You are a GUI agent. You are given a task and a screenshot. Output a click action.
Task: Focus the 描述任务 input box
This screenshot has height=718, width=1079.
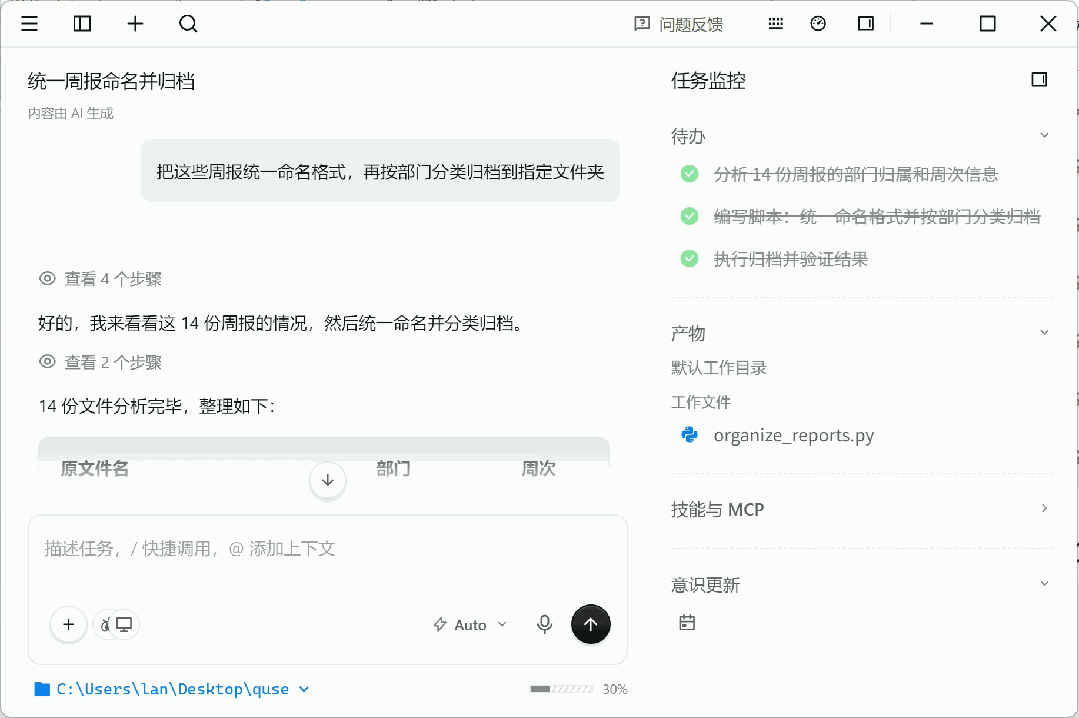pos(328,549)
